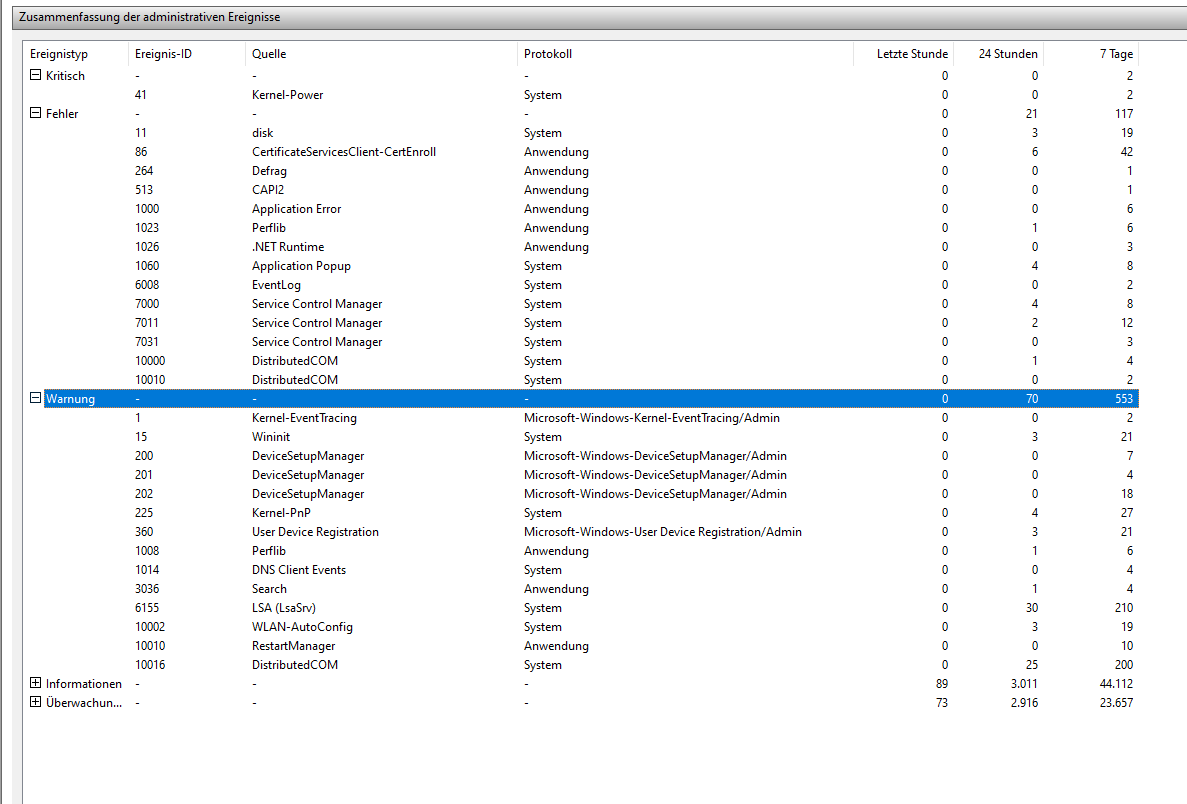Collapse the Kritisch event group
This screenshot has width=1187, height=804.
point(35,75)
